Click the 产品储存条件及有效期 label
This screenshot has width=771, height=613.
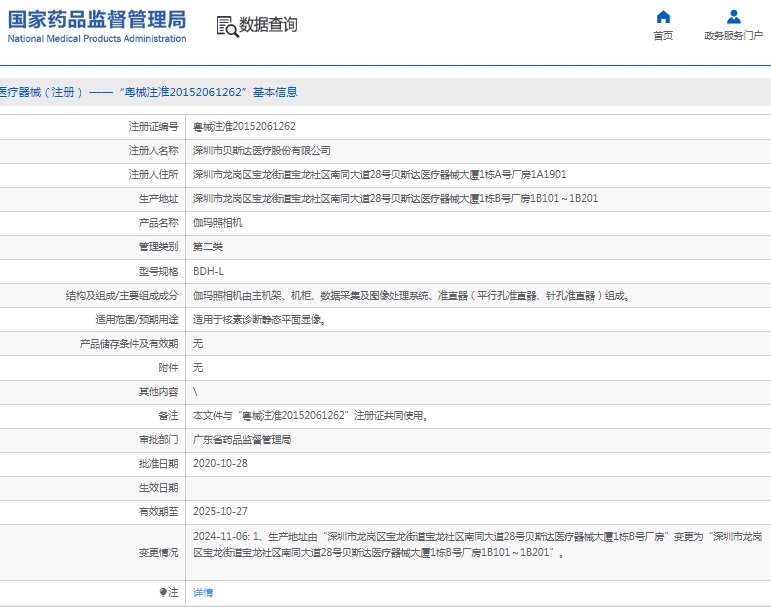(129, 344)
